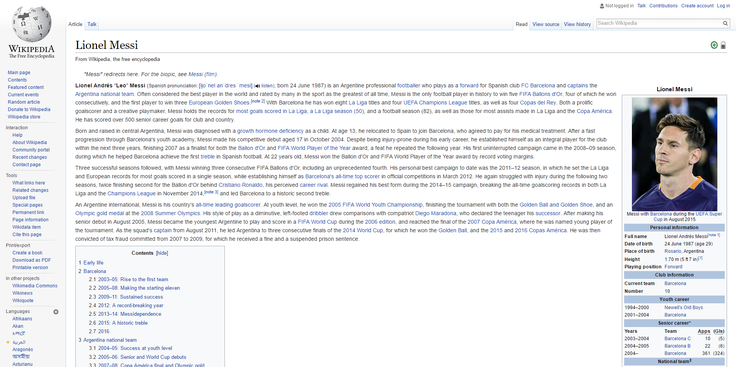Click the green good article plus icon
The height and width of the screenshot is (367, 736).
(714, 45)
